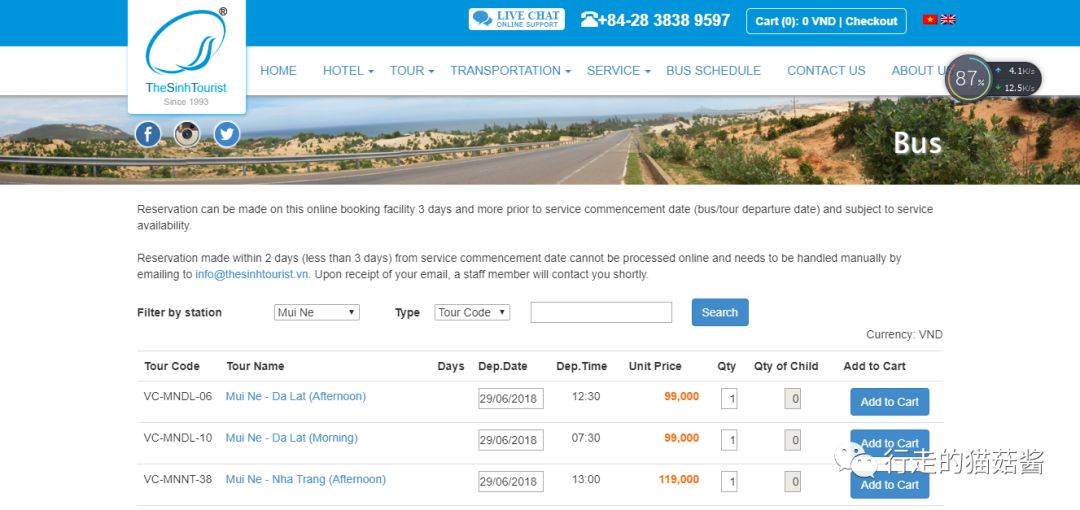Start Live Chat online support

[517, 19]
